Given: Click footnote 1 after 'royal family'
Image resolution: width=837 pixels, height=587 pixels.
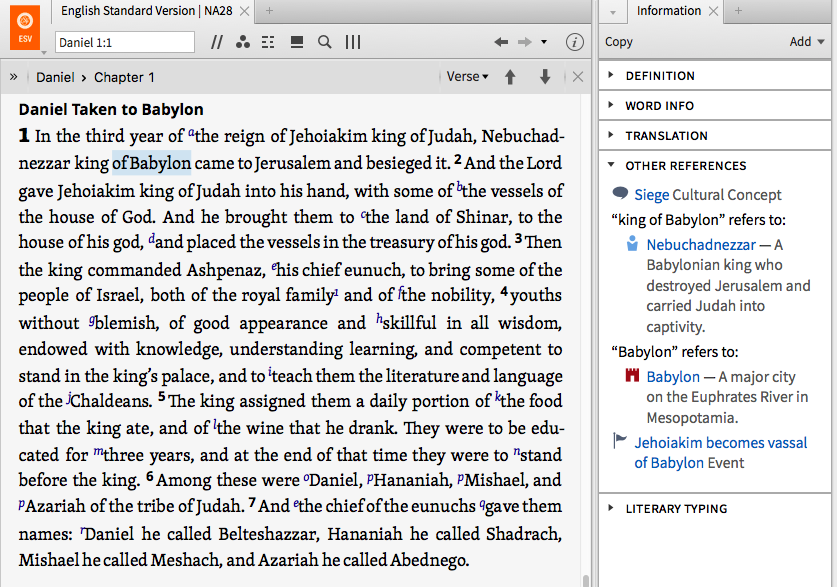Looking at the screenshot, I should tap(336, 292).
